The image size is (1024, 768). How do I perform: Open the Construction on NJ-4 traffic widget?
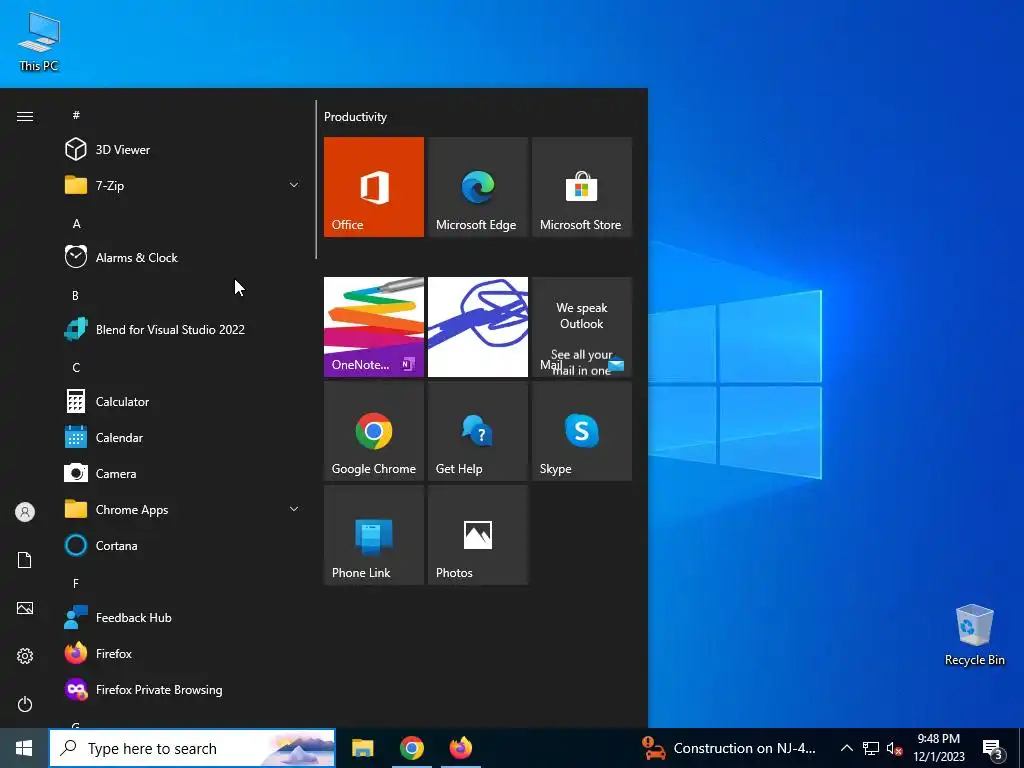[x=729, y=748]
